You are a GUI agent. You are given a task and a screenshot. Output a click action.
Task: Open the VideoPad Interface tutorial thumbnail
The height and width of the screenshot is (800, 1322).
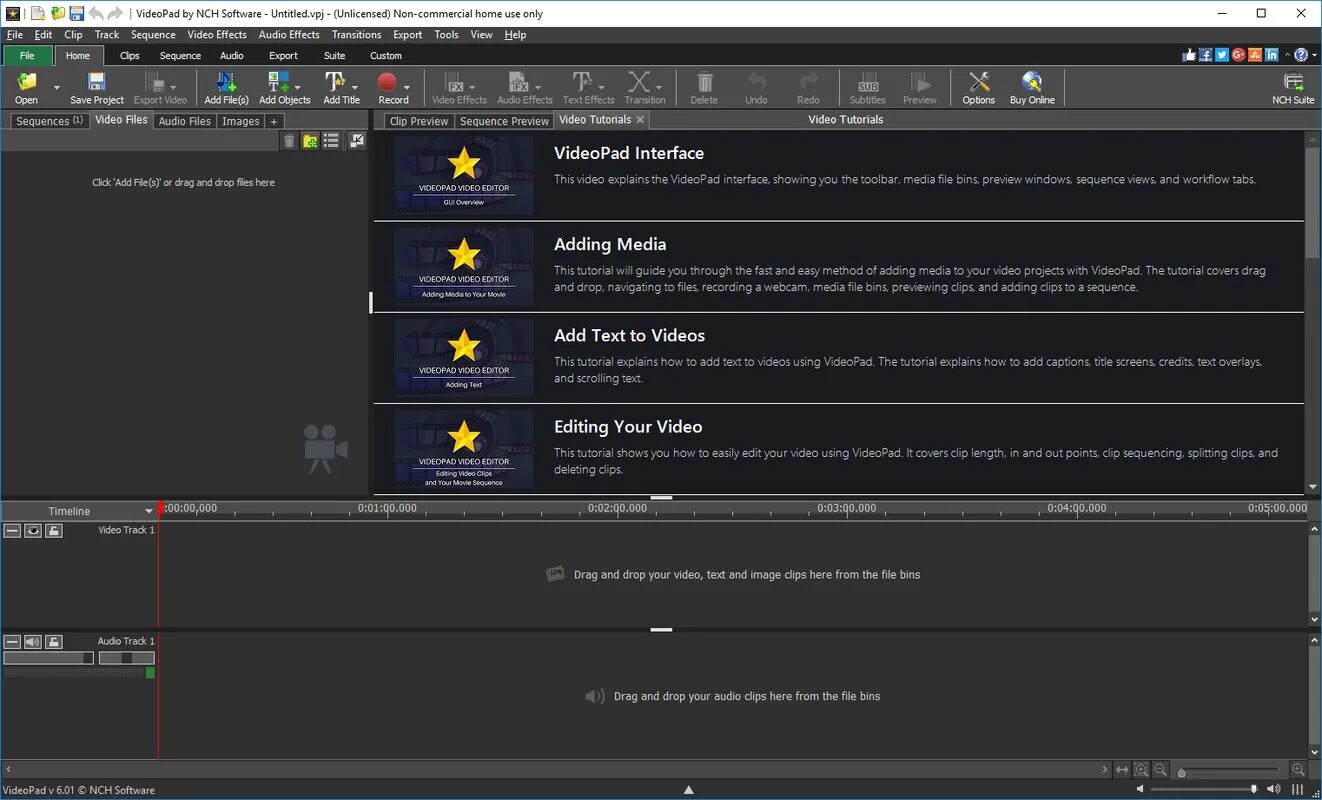464,175
